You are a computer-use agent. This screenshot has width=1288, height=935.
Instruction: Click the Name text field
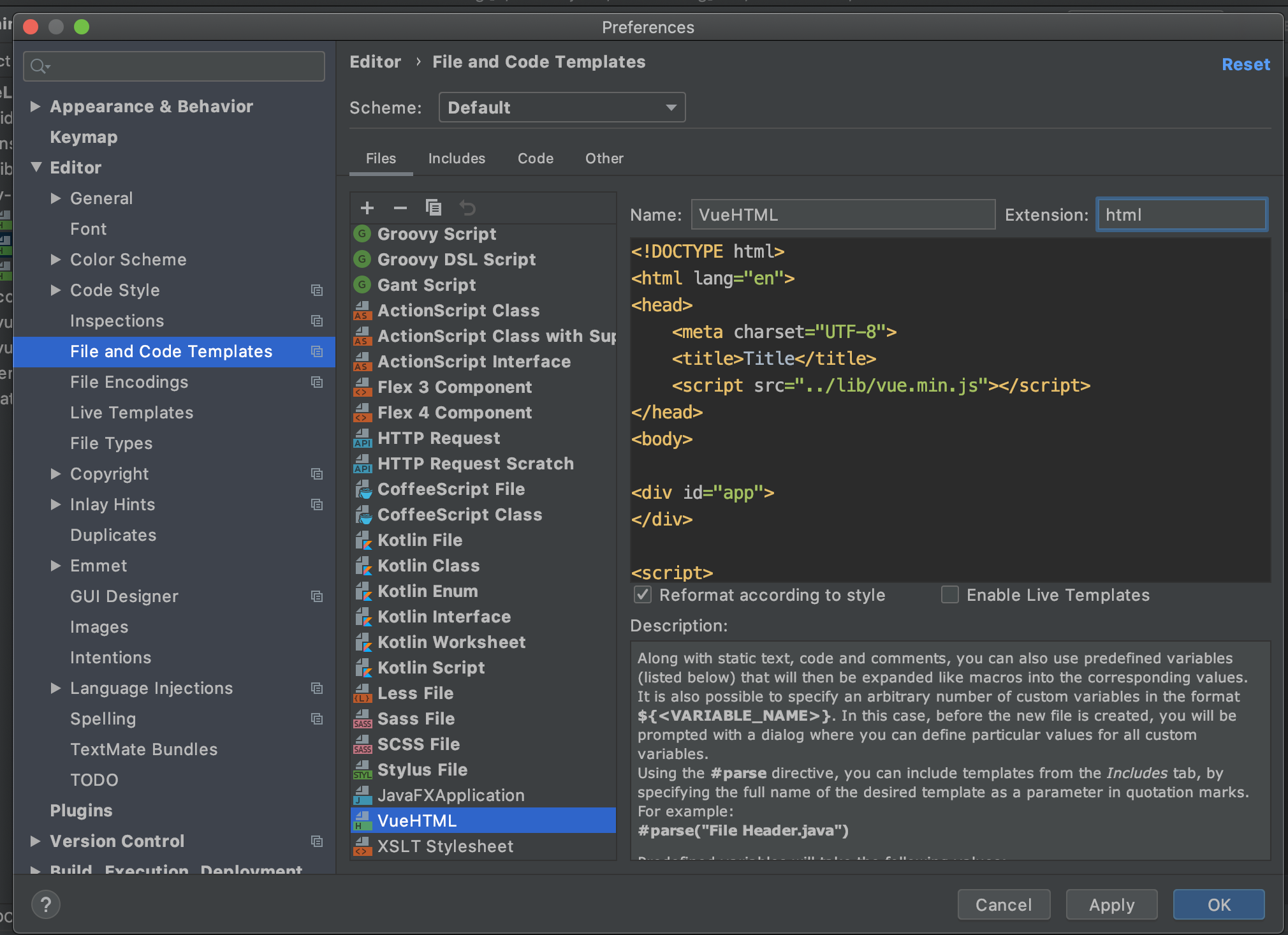[x=842, y=215]
